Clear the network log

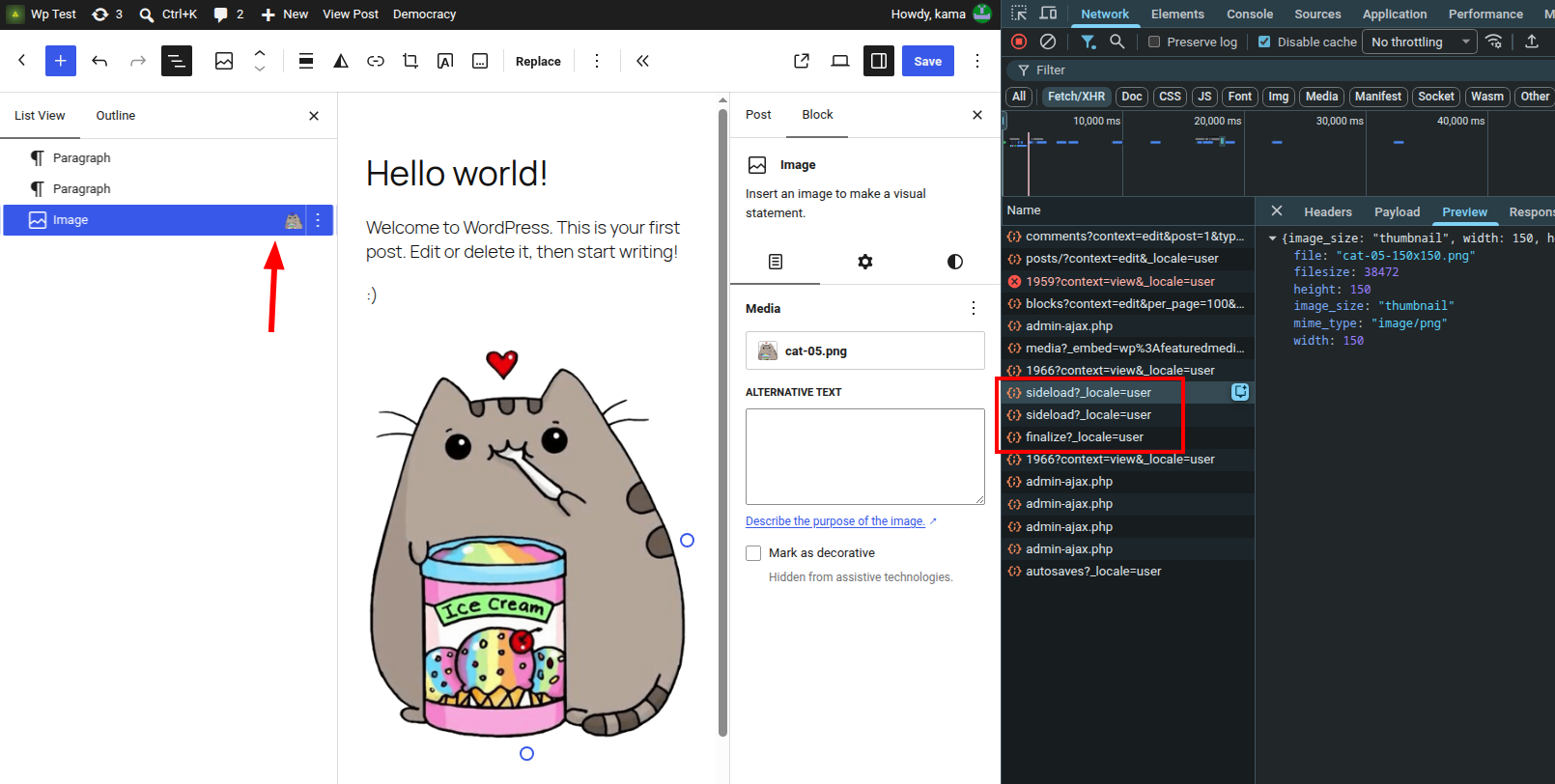click(1048, 42)
